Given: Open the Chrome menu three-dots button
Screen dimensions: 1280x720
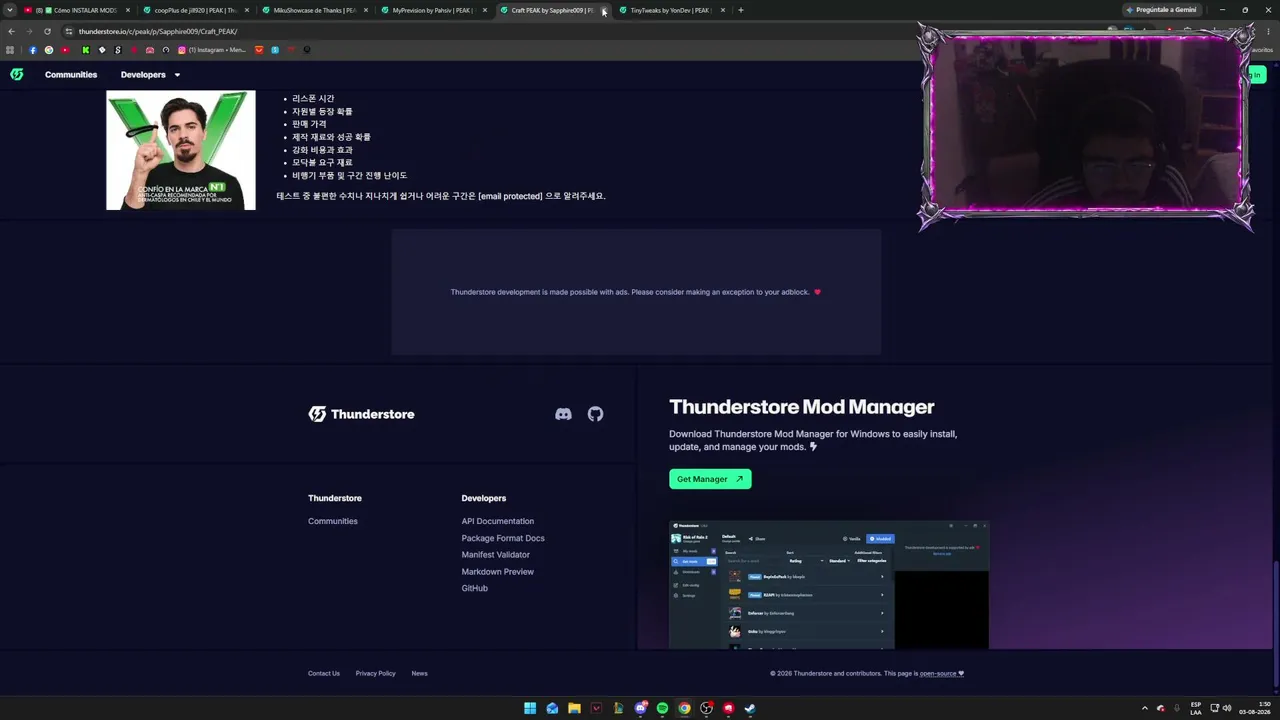Looking at the screenshot, I should point(1270,31).
